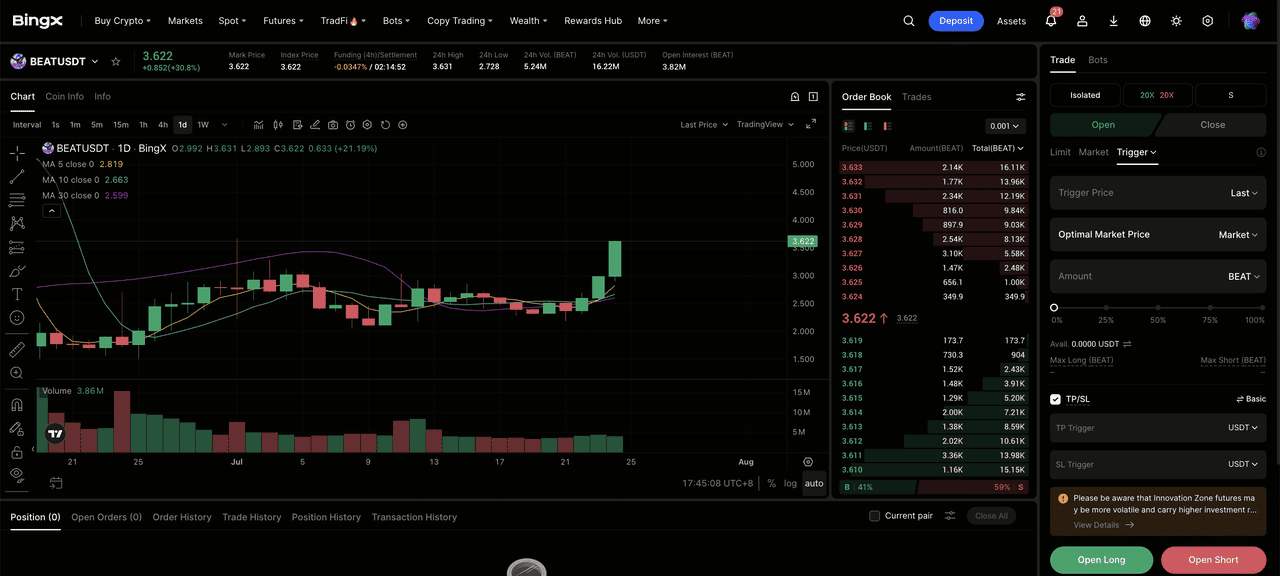Select the text annotation tool
Viewport: 1280px width, 576px height.
point(17,294)
